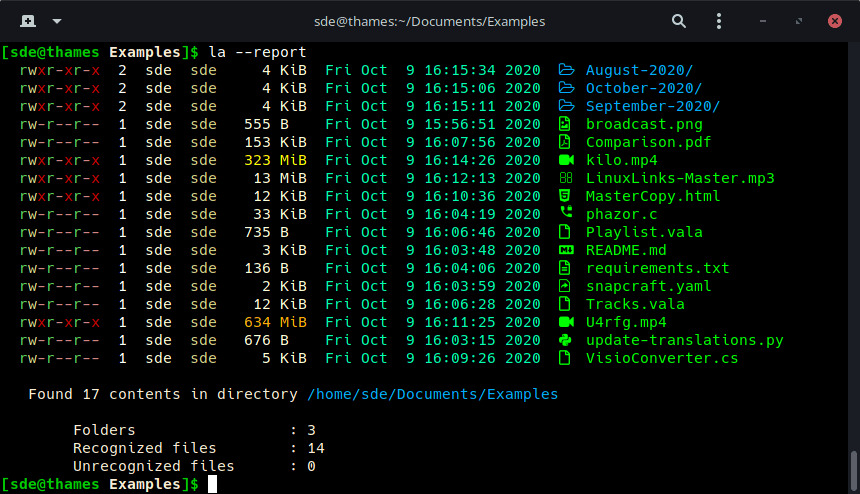The height and width of the screenshot is (494, 860).
Task: Close the terminal window
Action: pyautogui.click(x=835, y=20)
